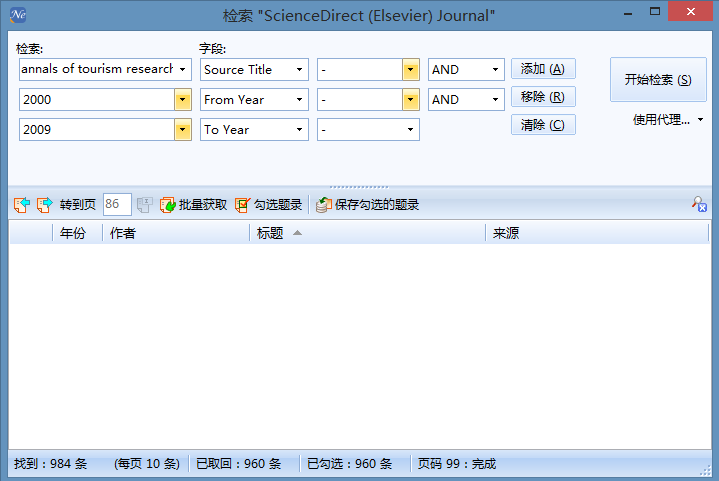This screenshot has height=481, width=719.
Task: Open the first AND operator dropdown
Action: (x=495, y=70)
